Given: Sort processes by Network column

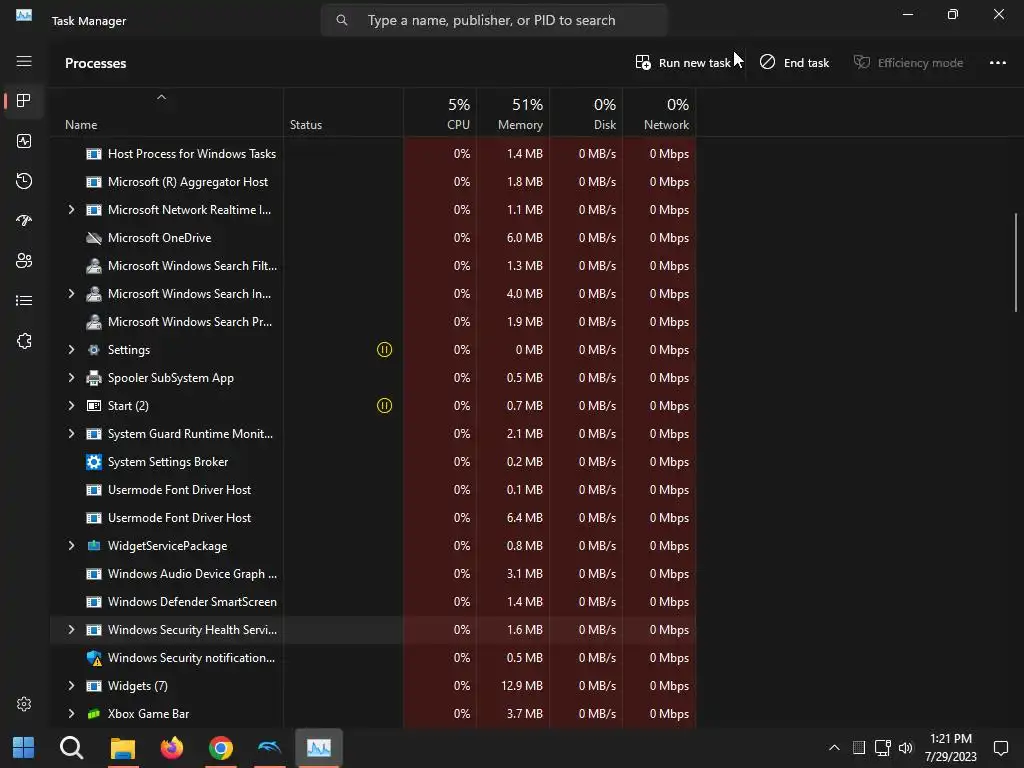Looking at the screenshot, I should (x=660, y=112).
